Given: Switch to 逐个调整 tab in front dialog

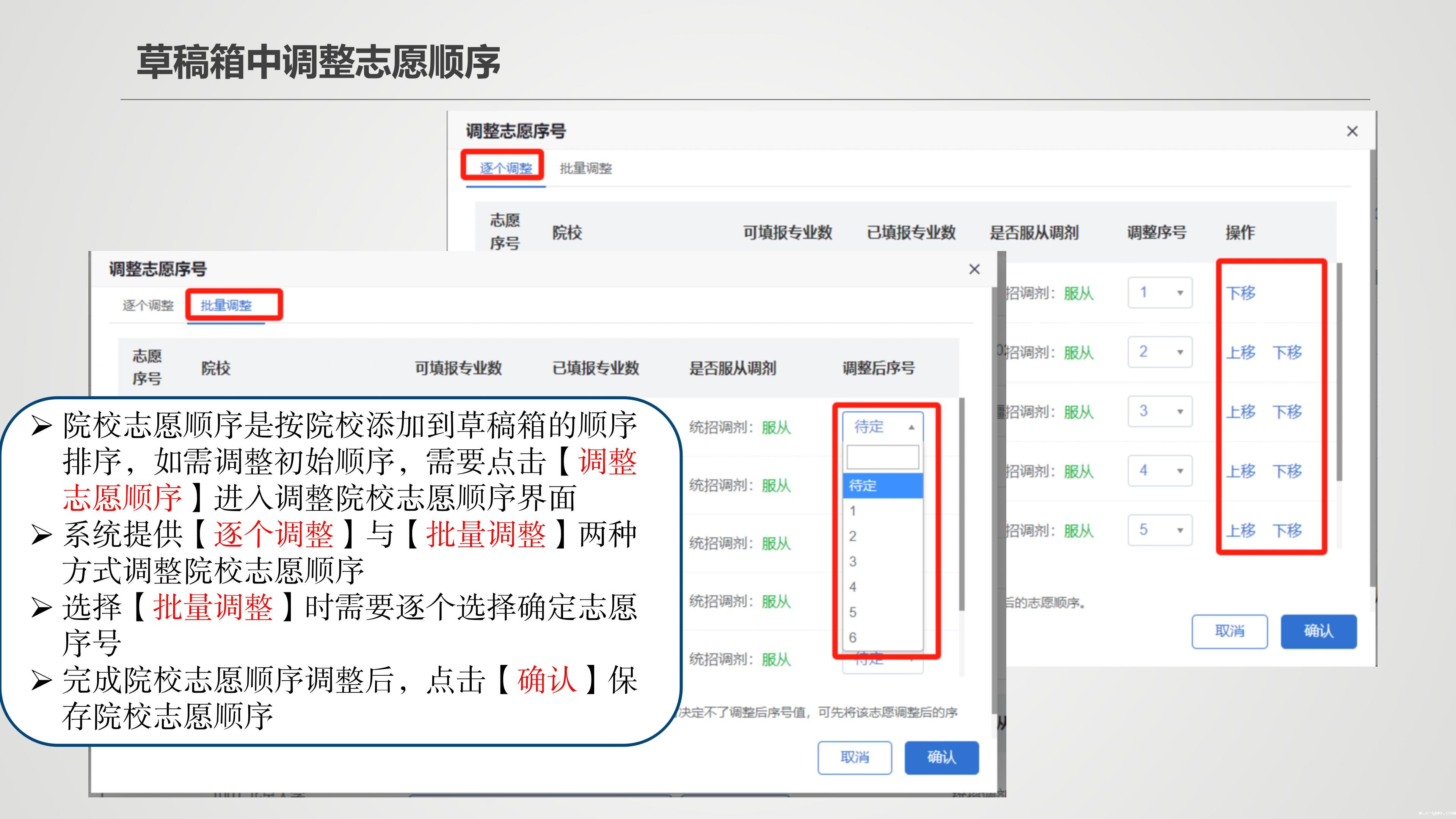Looking at the screenshot, I should [148, 305].
